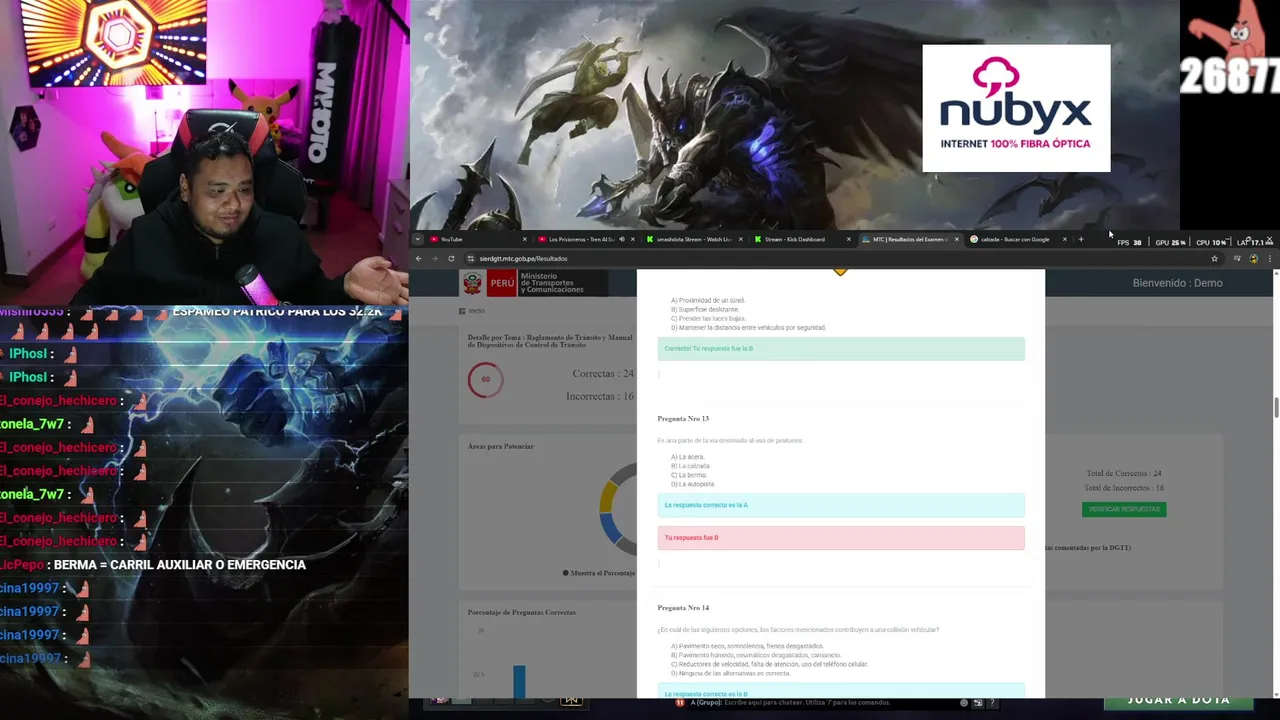Image resolution: width=1280 pixels, height=720 pixels.
Task: Click chat message 'BERMA = CARRIL AUXILIAR O EMERGENCIA'
Action: (x=180, y=565)
